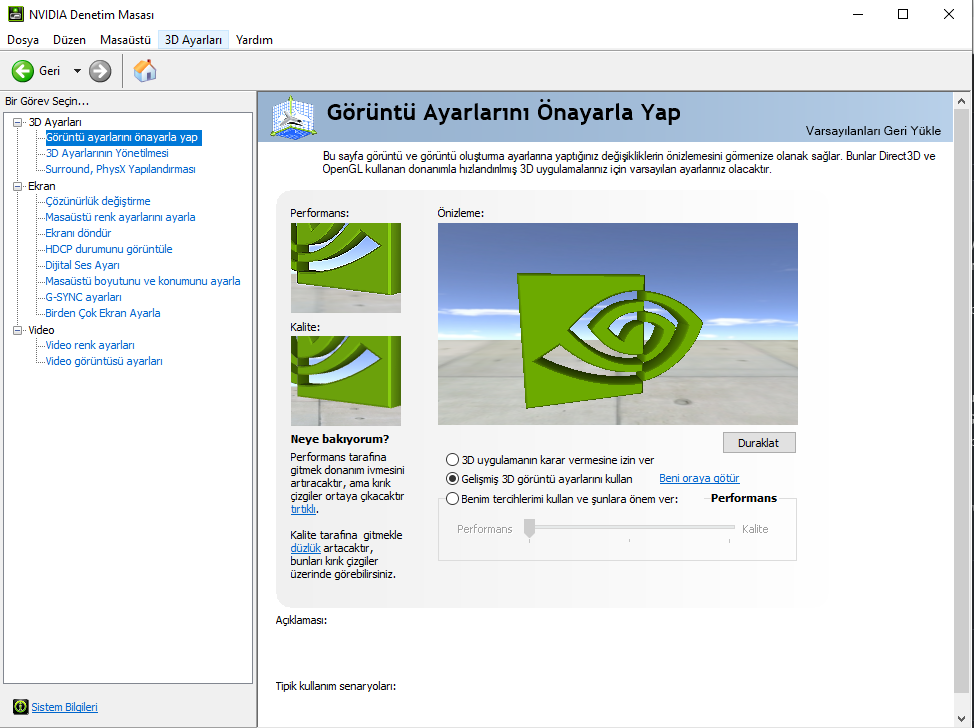The height and width of the screenshot is (728, 974).
Task: Click the 'düzlük' glossary link
Action: tap(305, 548)
